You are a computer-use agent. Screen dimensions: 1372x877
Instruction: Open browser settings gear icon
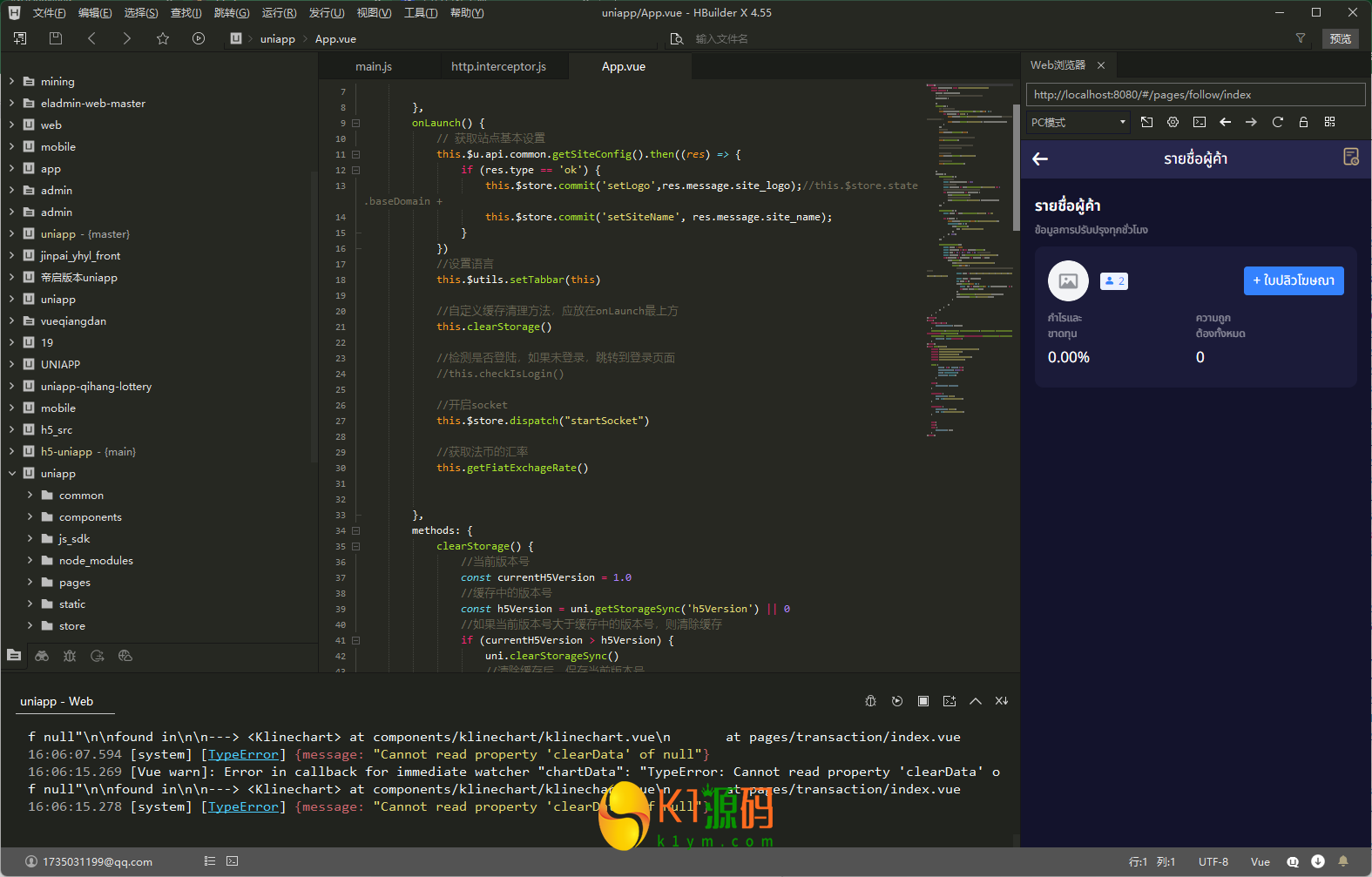[x=1173, y=122]
